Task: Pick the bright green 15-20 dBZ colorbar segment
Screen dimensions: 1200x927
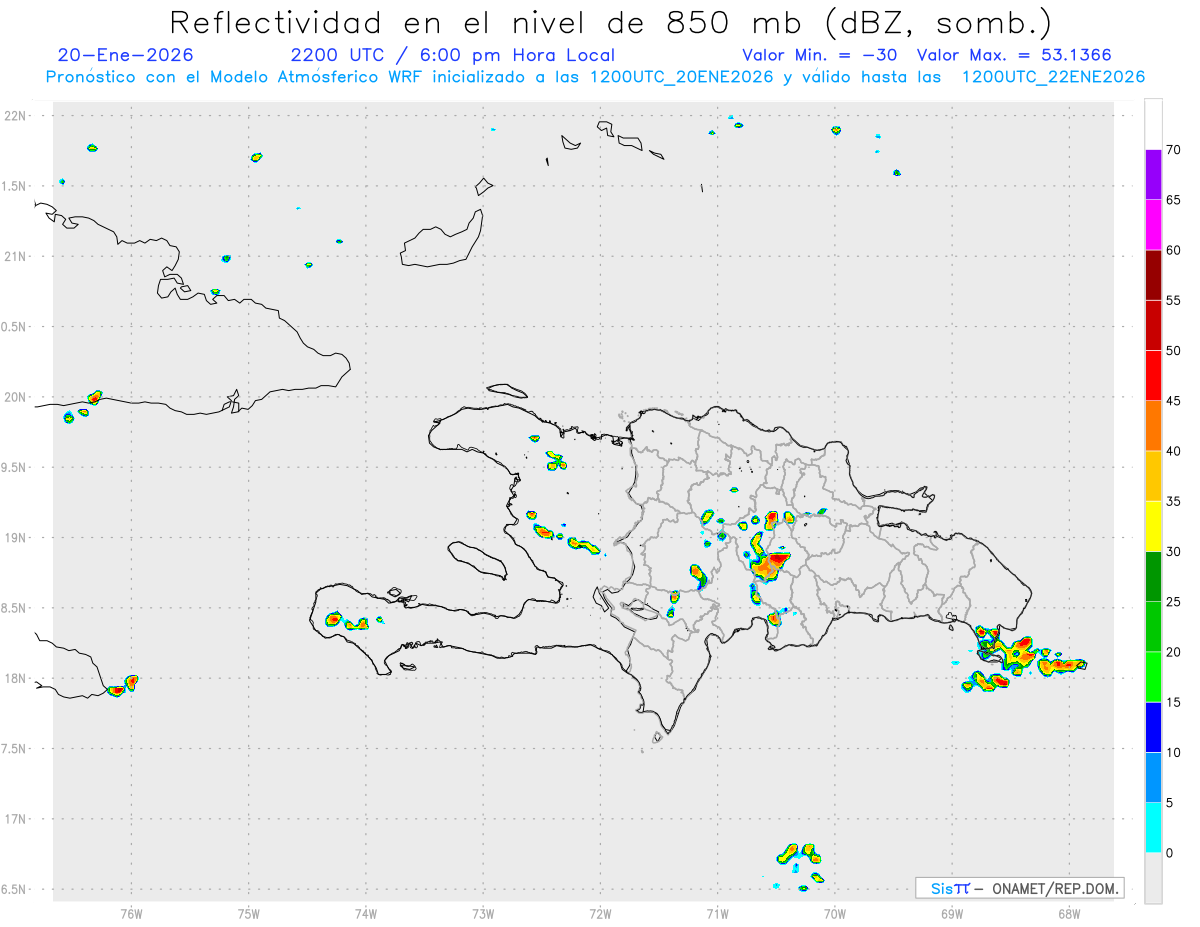Action: click(x=1153, y=677)
